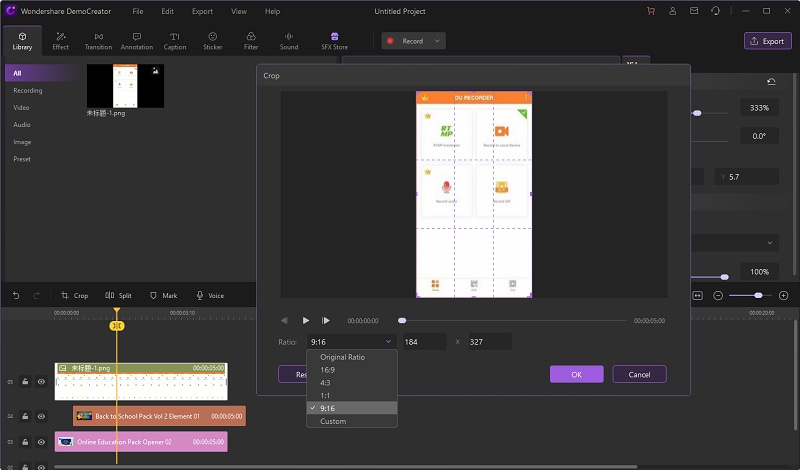
Task: Toggle lock on Back to School track
Action: pos(25,416)
